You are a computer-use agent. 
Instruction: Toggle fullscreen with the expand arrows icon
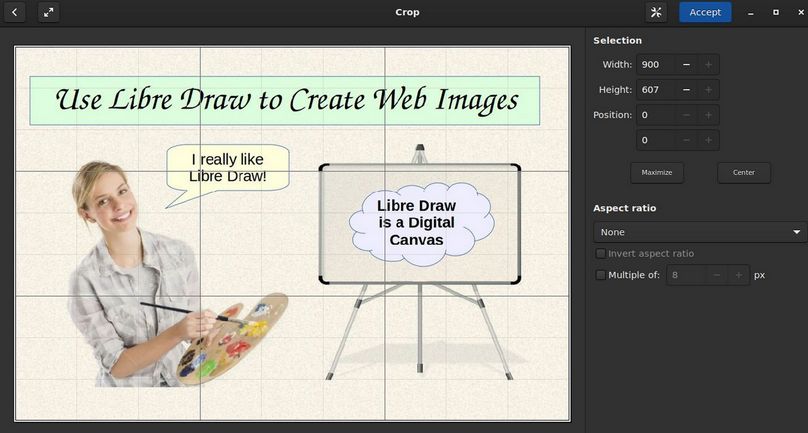pyautogui.click(x=48, y=12)
